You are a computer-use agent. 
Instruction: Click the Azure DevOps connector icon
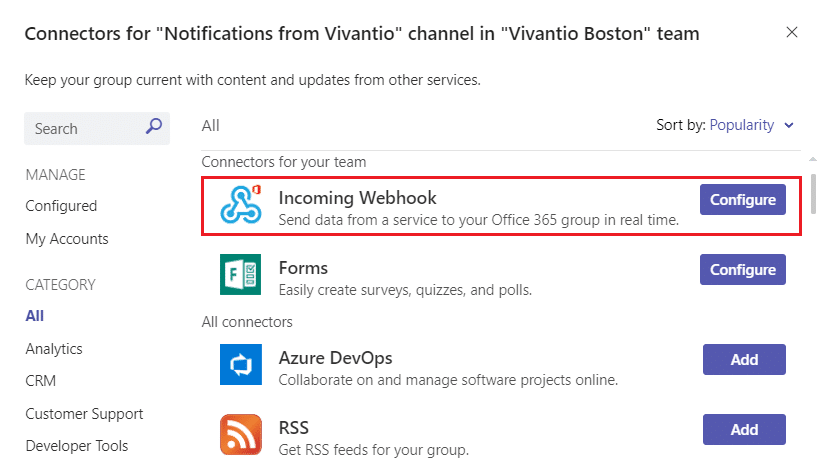point(241,364)
